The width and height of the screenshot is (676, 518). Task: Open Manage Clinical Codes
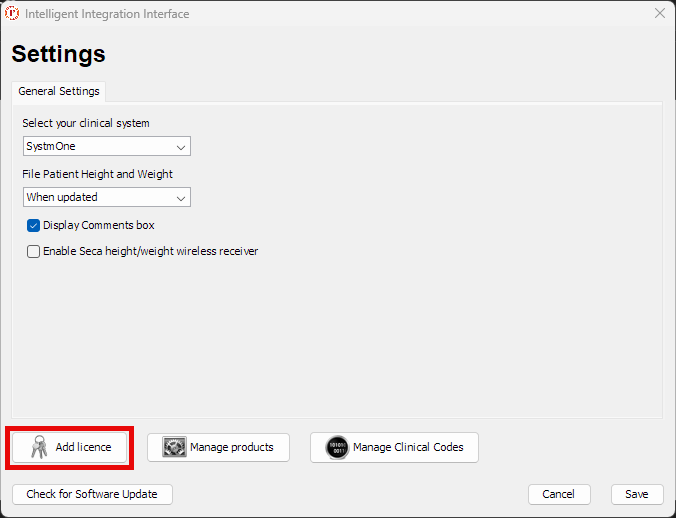394,447
